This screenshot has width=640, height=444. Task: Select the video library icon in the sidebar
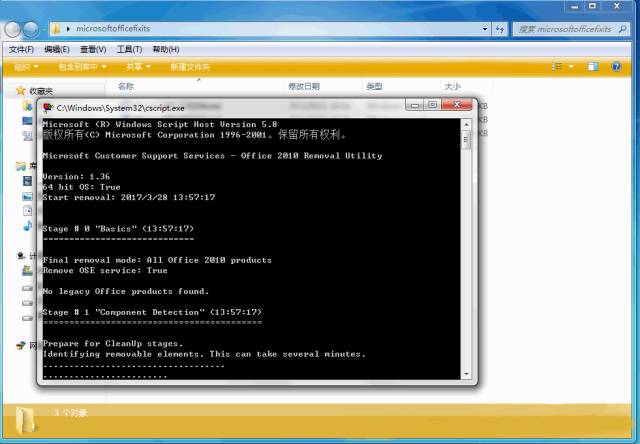pos(27,181)
